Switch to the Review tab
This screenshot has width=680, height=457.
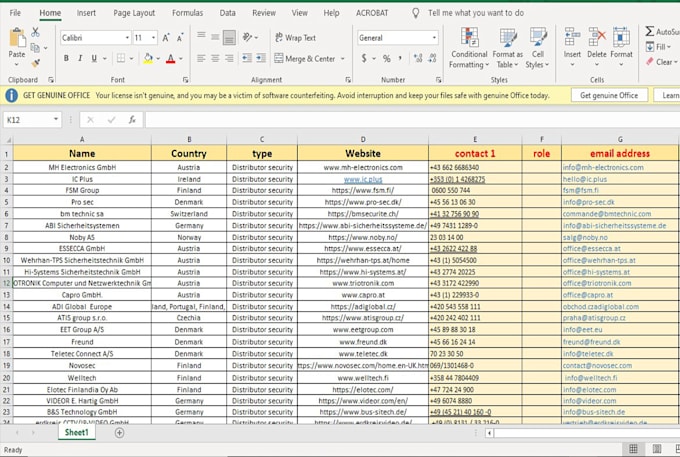[x=264, y=13]
